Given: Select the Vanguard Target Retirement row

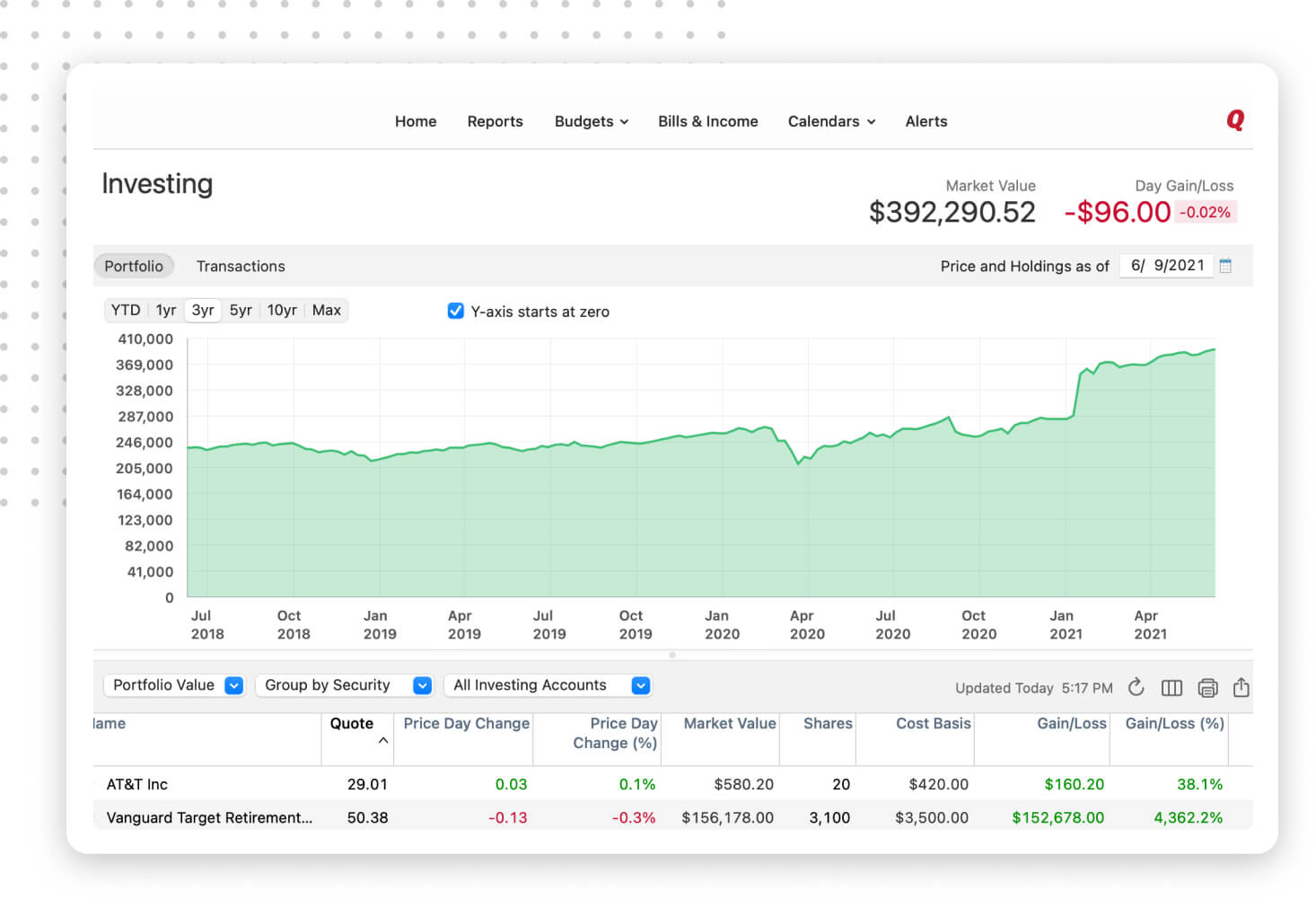Looking at the screenshot, I should coord(672,817).
